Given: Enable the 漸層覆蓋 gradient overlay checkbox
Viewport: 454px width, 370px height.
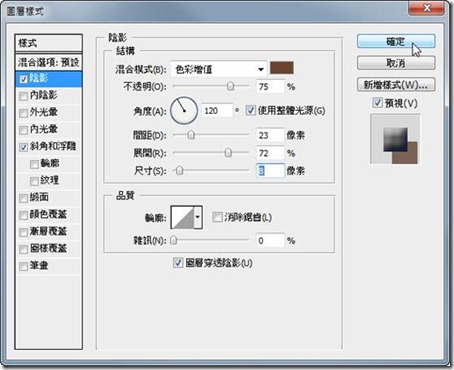Looking at the screenshot, I should click(23, 232).
